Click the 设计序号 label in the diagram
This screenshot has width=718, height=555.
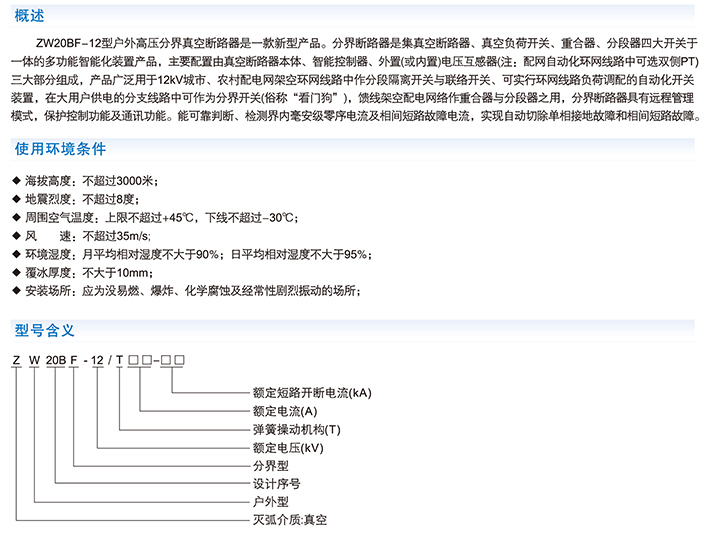point(273,484)
